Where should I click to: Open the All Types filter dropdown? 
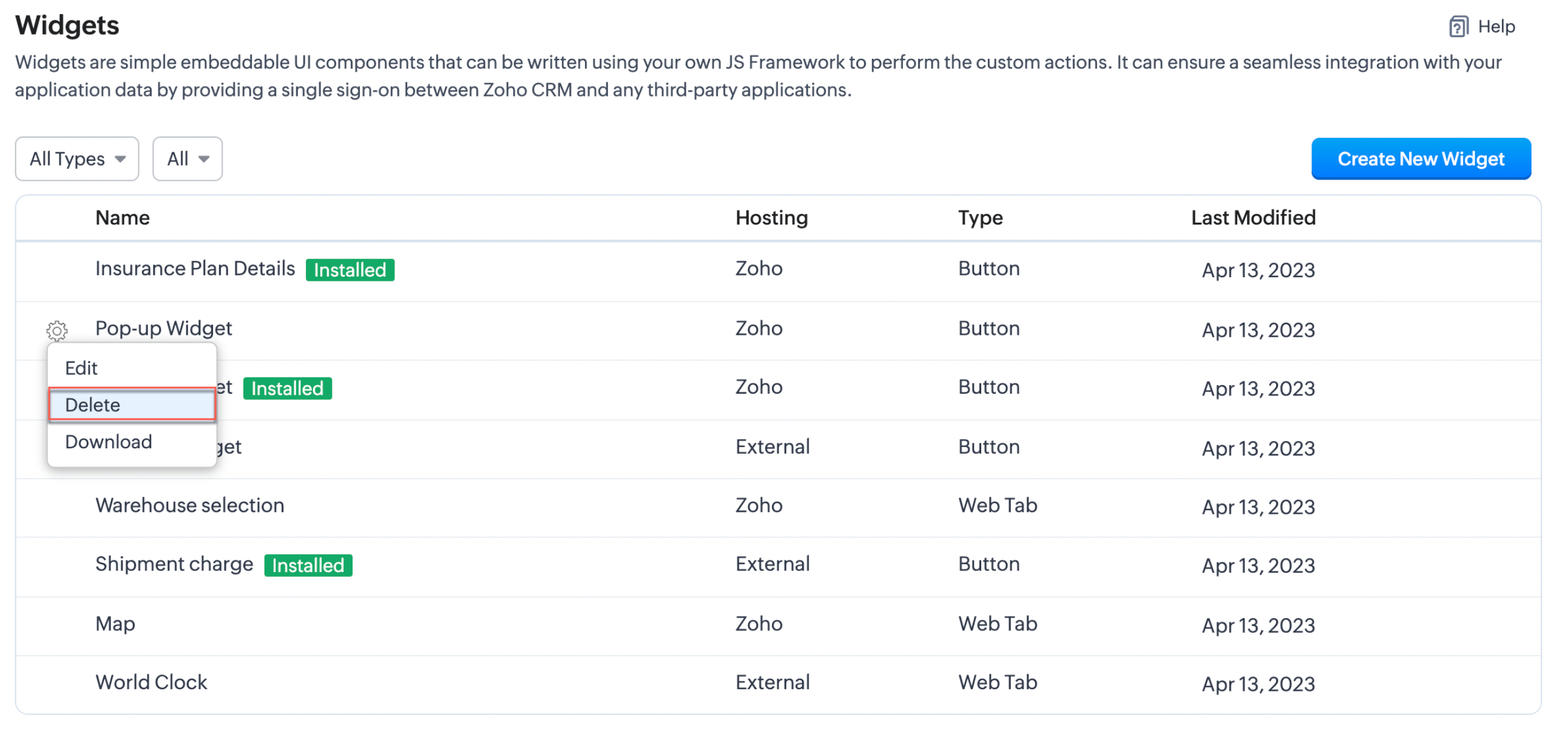(76, 159)
